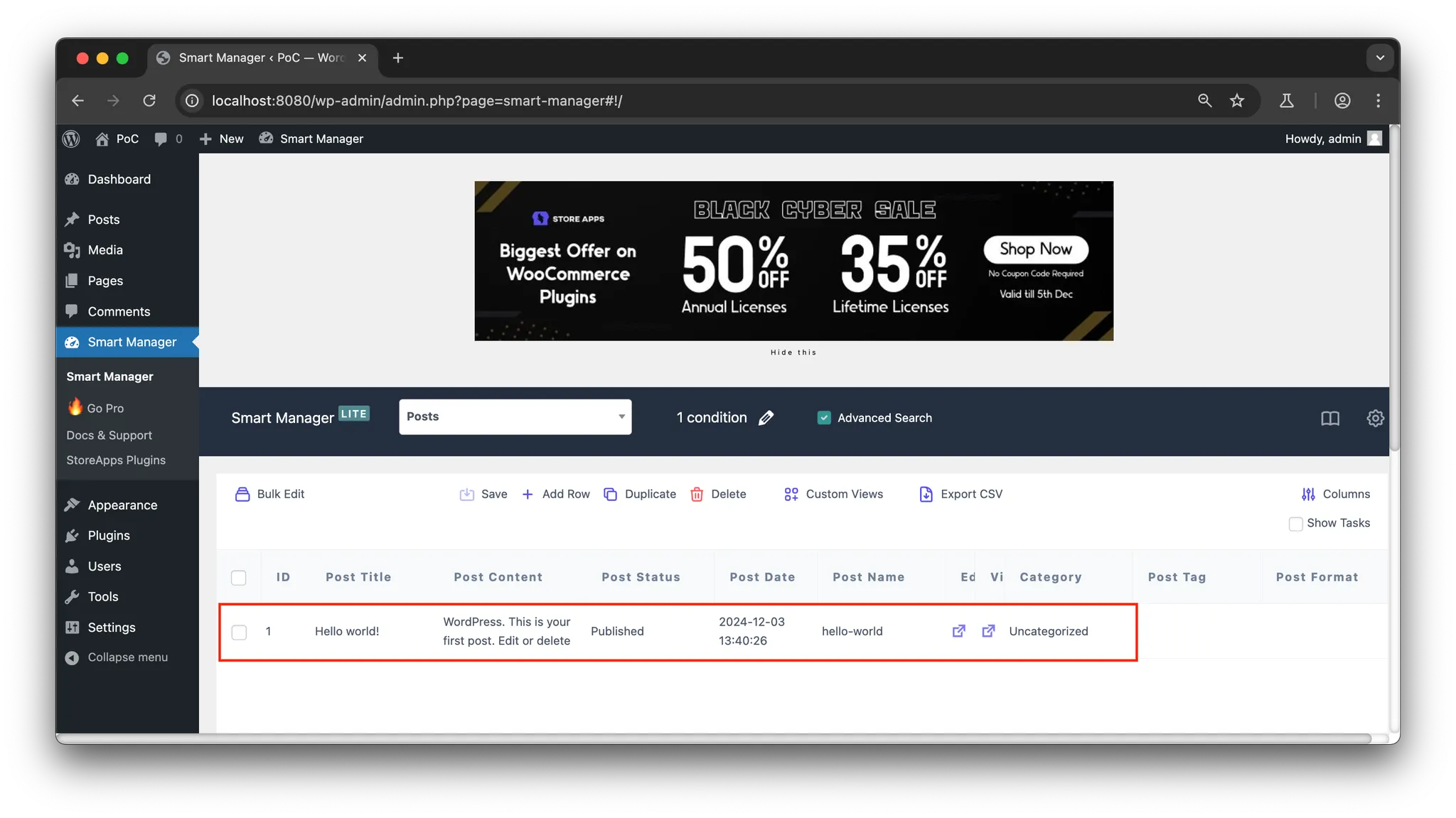Open Plugins in the admin sidebar
This screenshot has width=1456, height=818.
109,536
